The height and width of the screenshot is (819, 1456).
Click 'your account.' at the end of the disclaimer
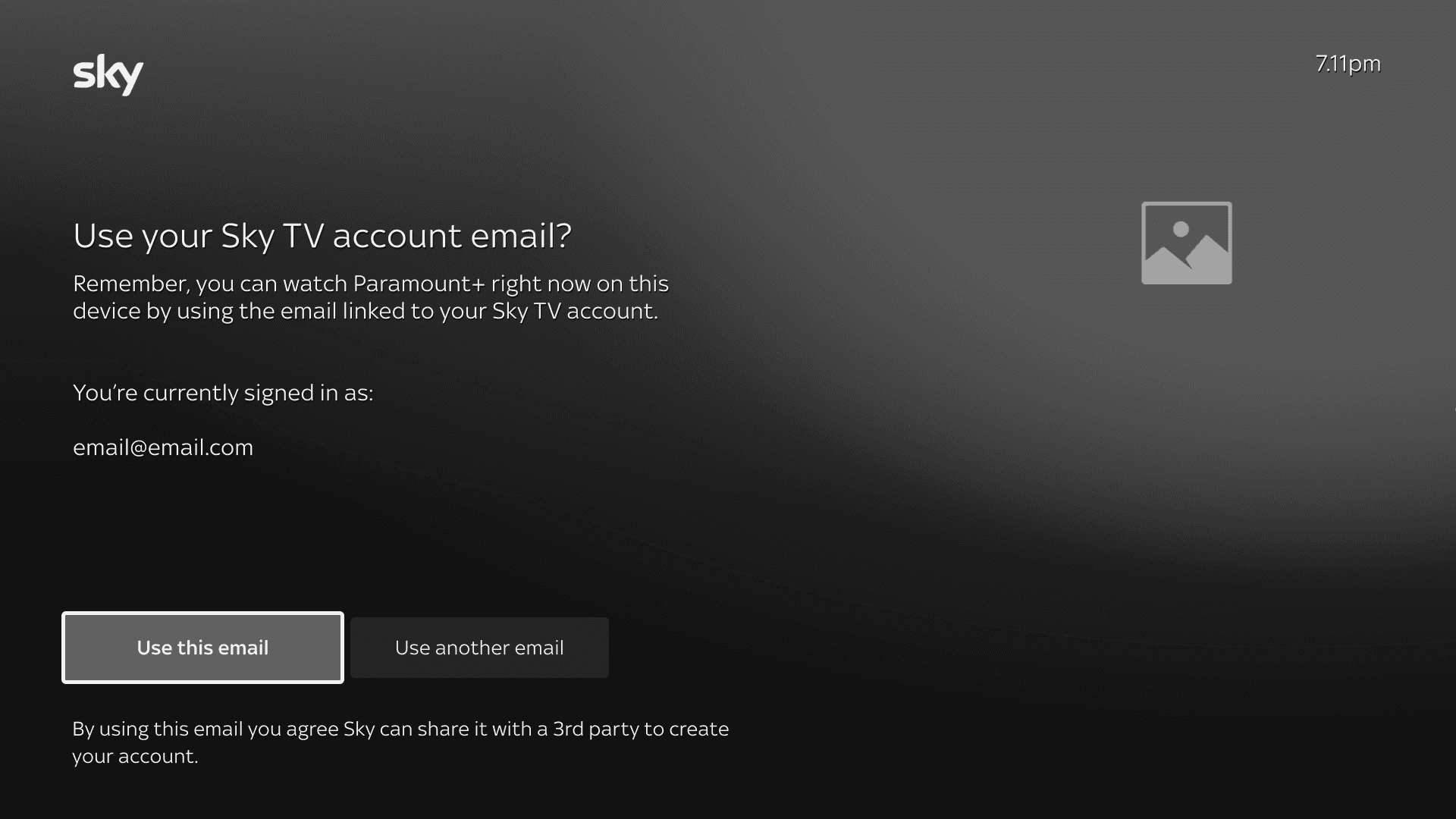pos(135,756)
